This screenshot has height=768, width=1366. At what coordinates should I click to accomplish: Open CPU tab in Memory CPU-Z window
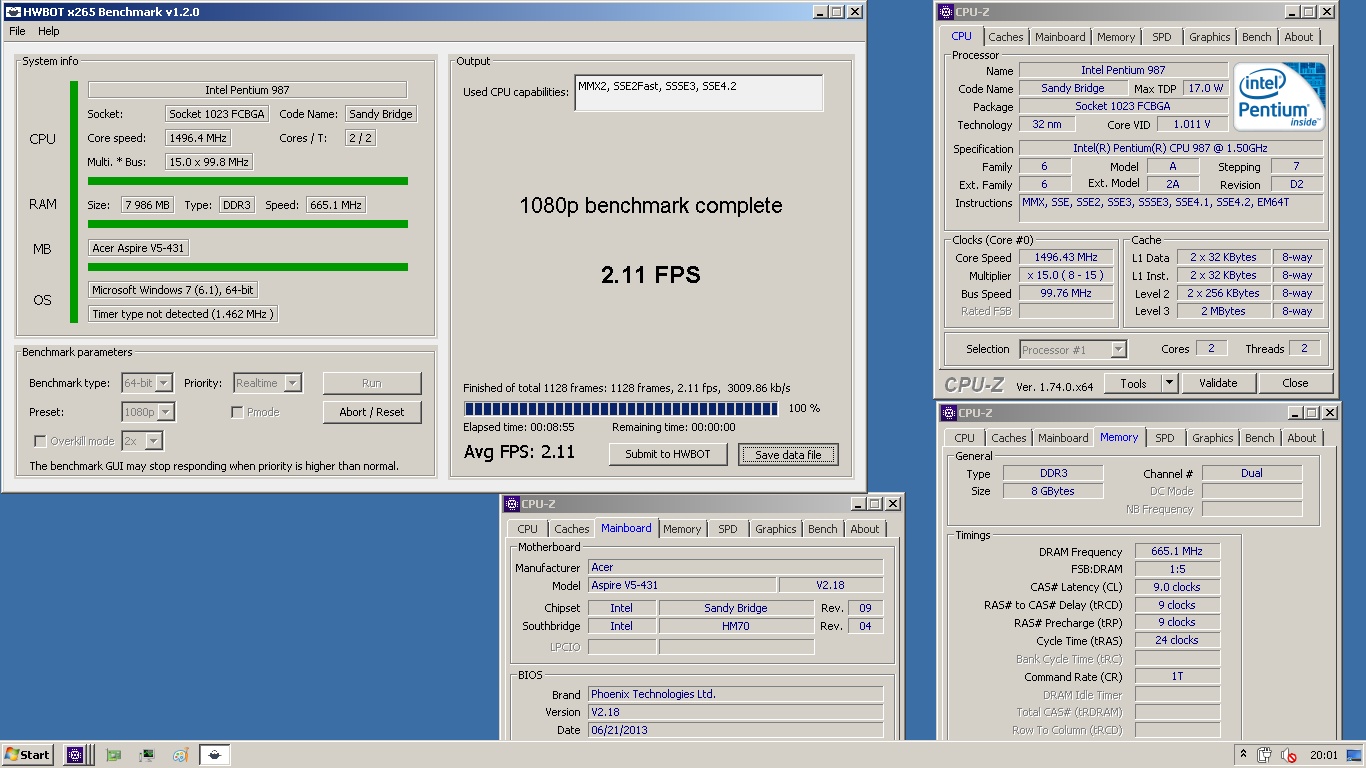point(965,438)
